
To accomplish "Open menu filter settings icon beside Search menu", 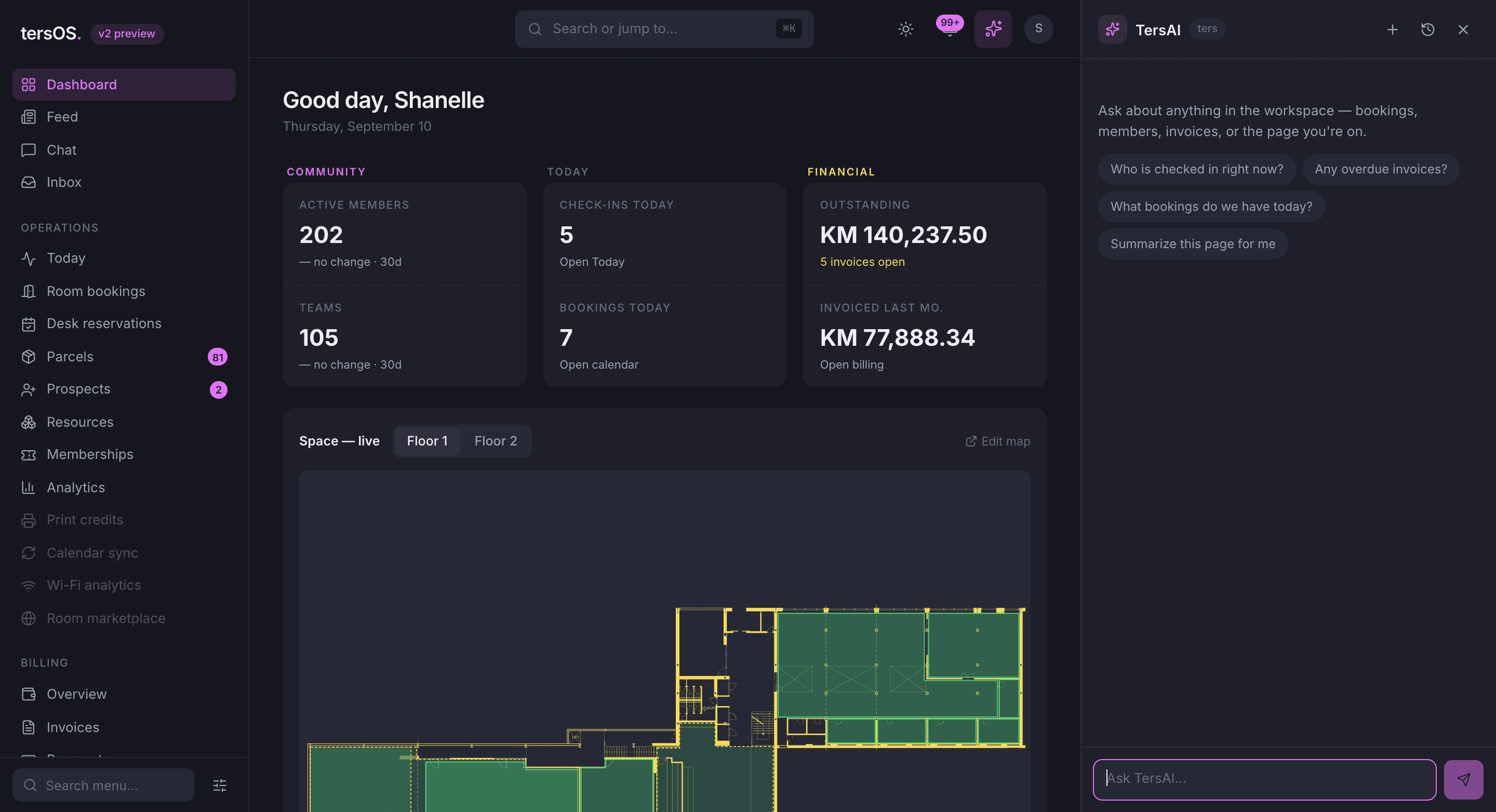I will tap(220, 786).
